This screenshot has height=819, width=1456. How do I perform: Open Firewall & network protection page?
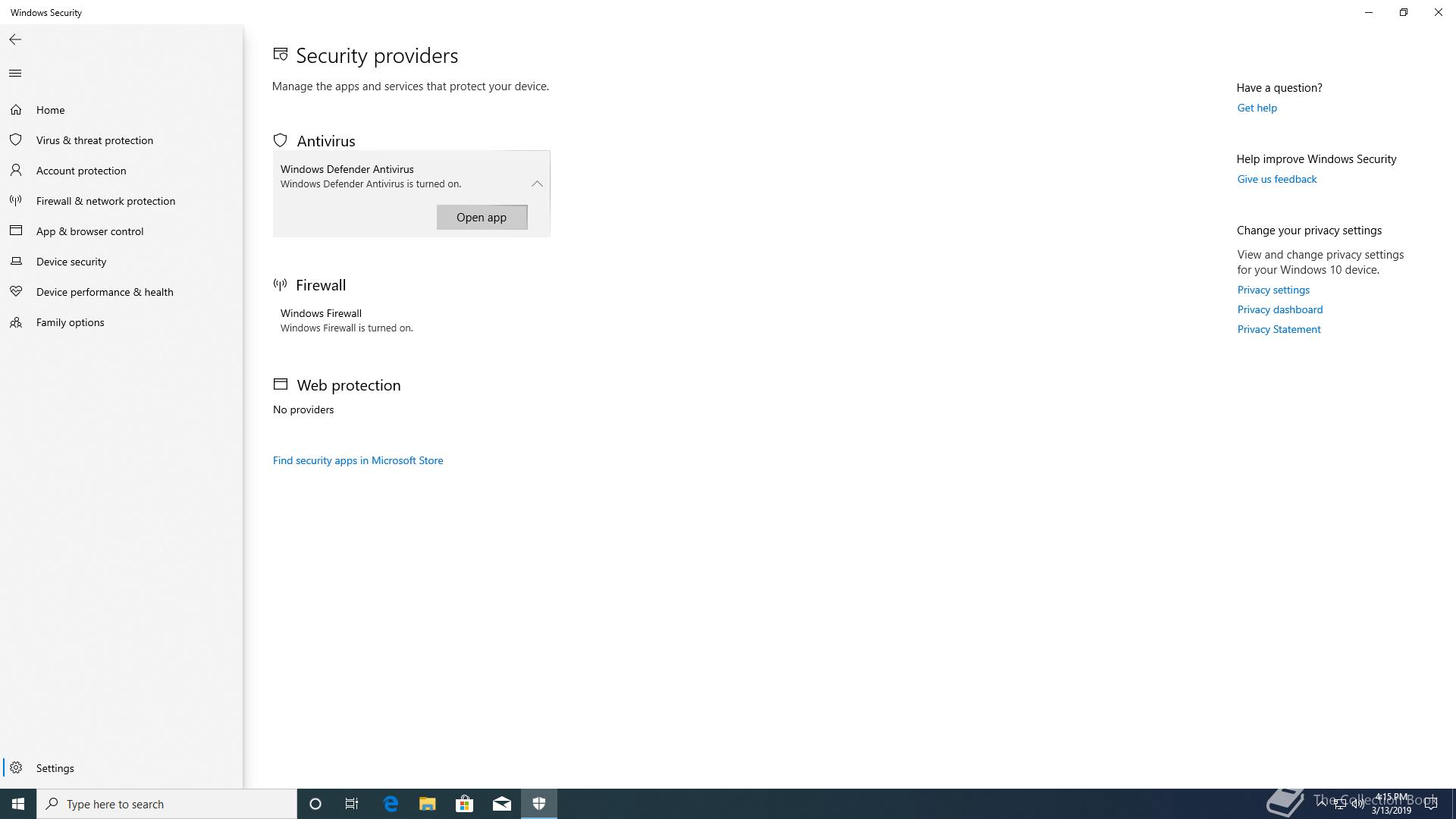[x=121, y=201]
